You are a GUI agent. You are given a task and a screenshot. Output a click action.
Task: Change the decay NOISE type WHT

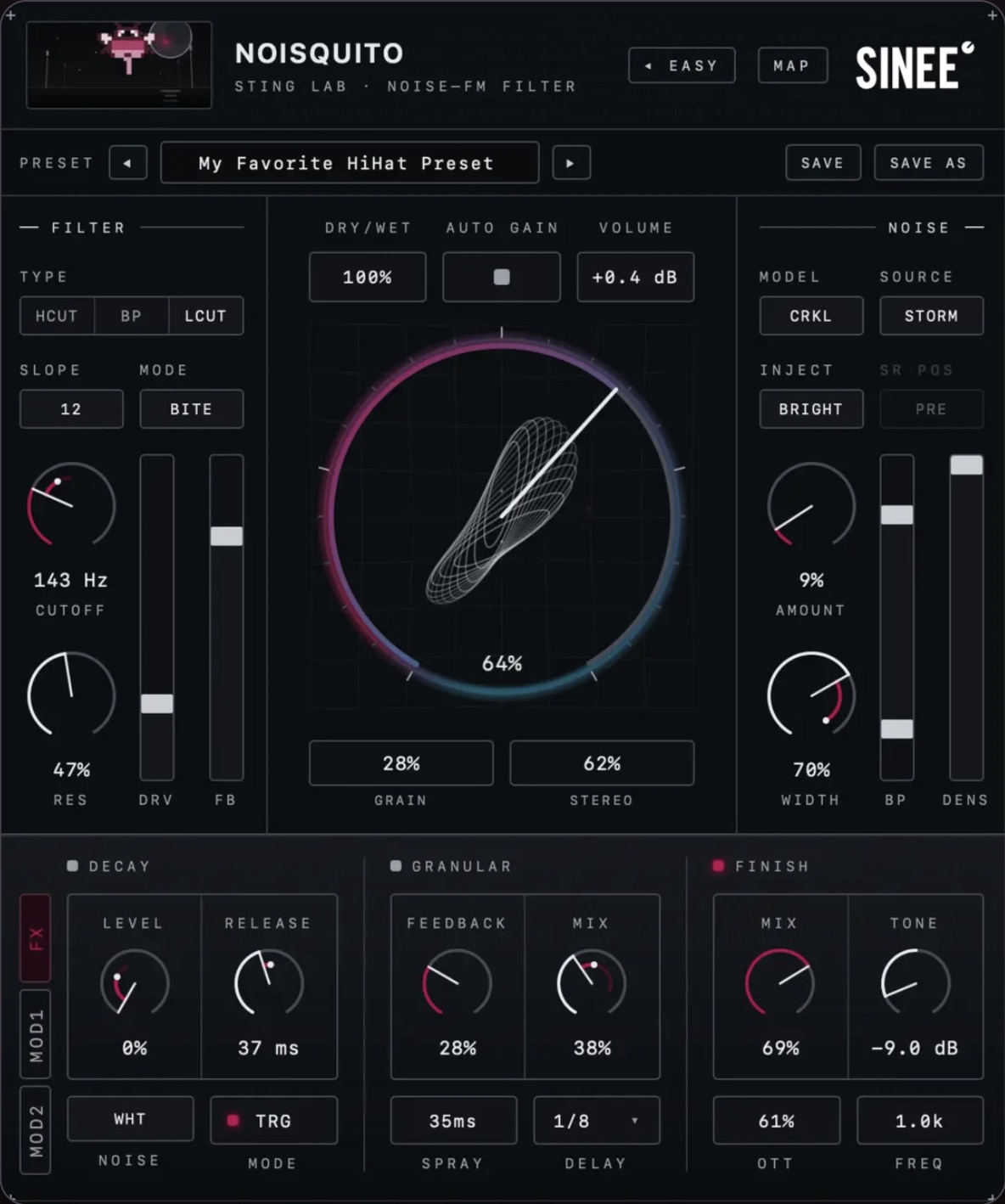[130, 1119]
